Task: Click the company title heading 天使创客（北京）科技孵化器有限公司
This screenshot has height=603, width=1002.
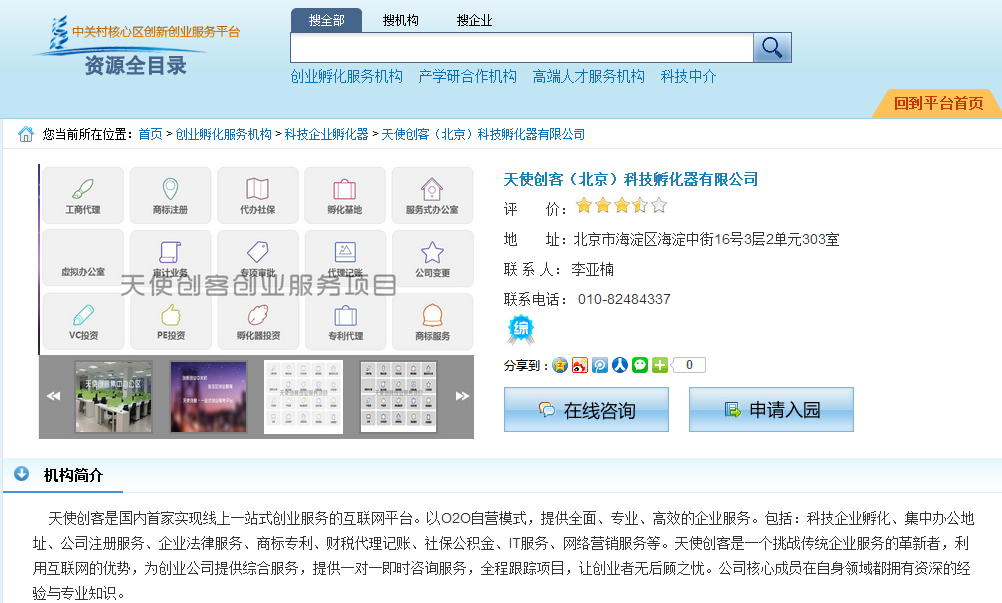Action: click(631, 179)
